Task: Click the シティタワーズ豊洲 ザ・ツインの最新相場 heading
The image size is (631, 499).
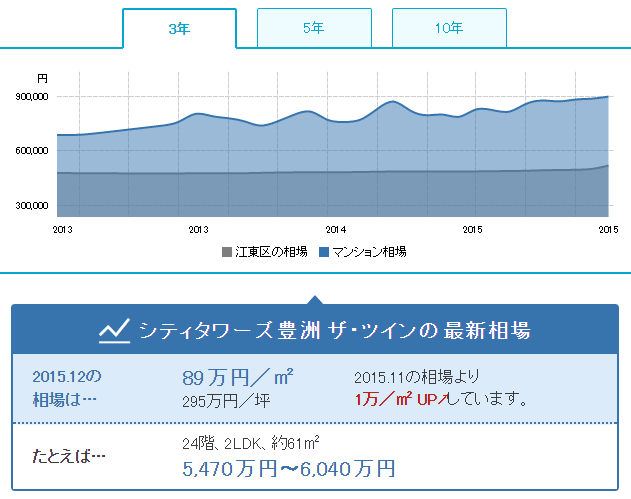Action: tap(335, 331)
